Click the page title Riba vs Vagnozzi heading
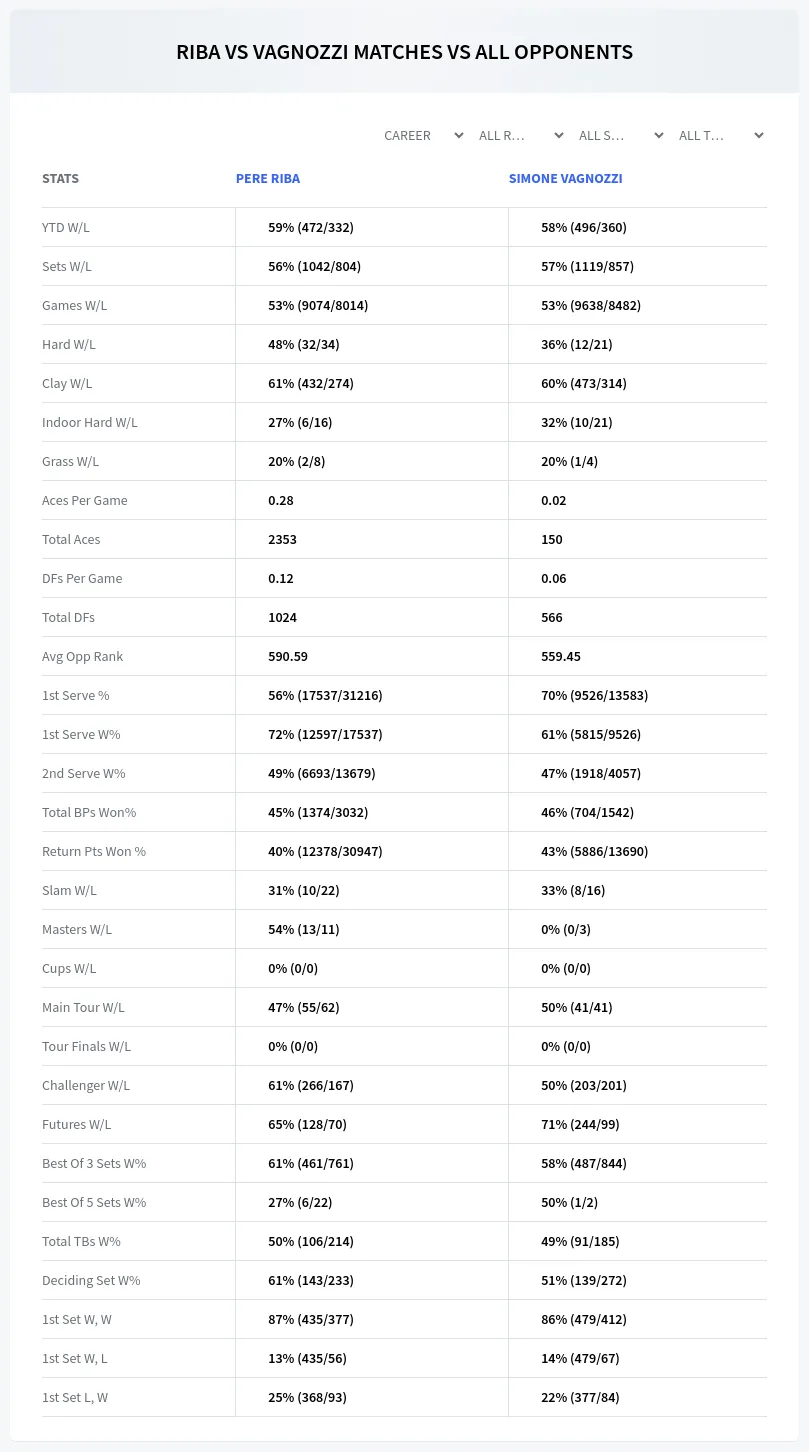The height and width of the screenshot is (1452, 809). coord(404,52)
